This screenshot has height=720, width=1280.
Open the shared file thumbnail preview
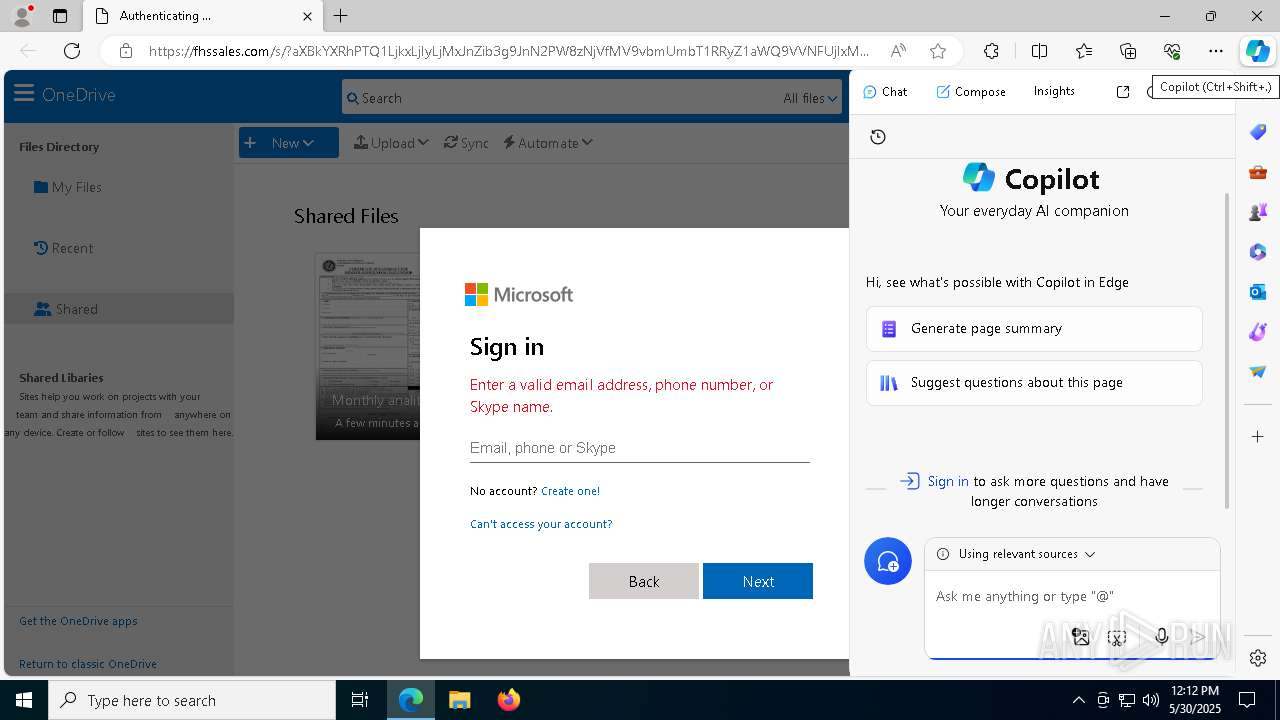click(x=368, y=346)
